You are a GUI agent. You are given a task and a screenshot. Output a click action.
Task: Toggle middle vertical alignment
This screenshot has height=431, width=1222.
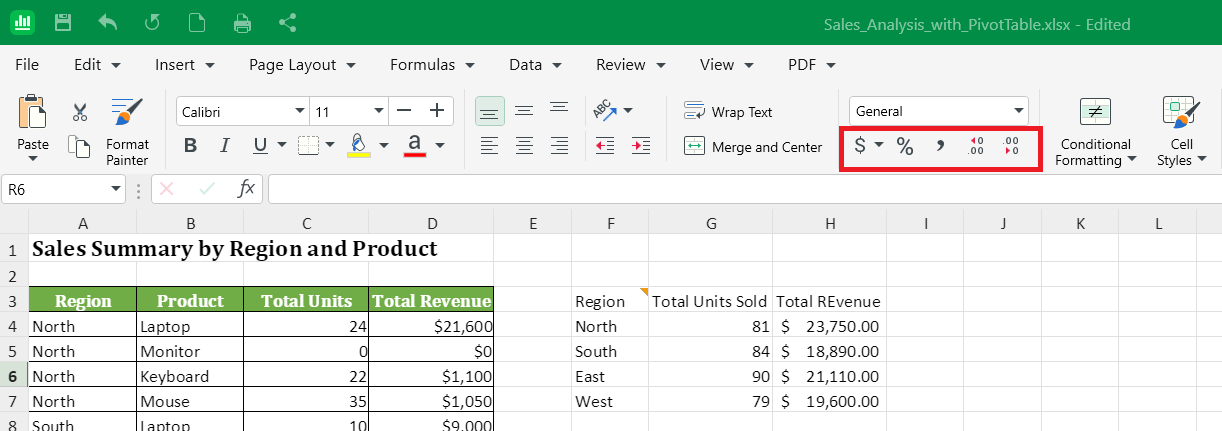coord(524,110)
